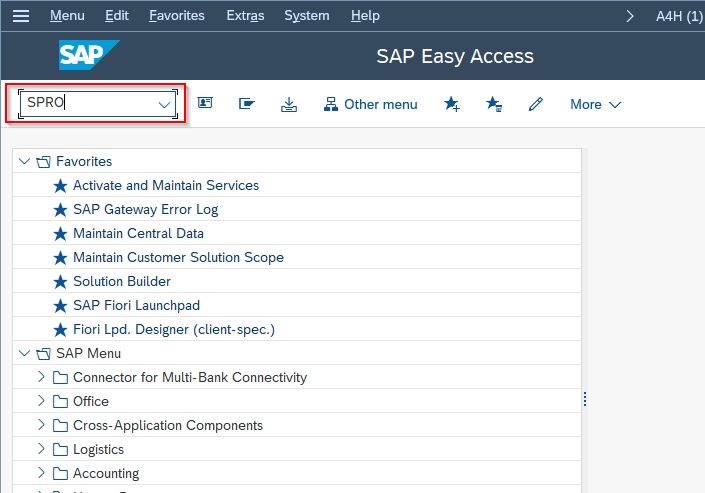705x493 pixels.
Task: Open Activate and Maintain Services favorite
Action: coord(166,185)
